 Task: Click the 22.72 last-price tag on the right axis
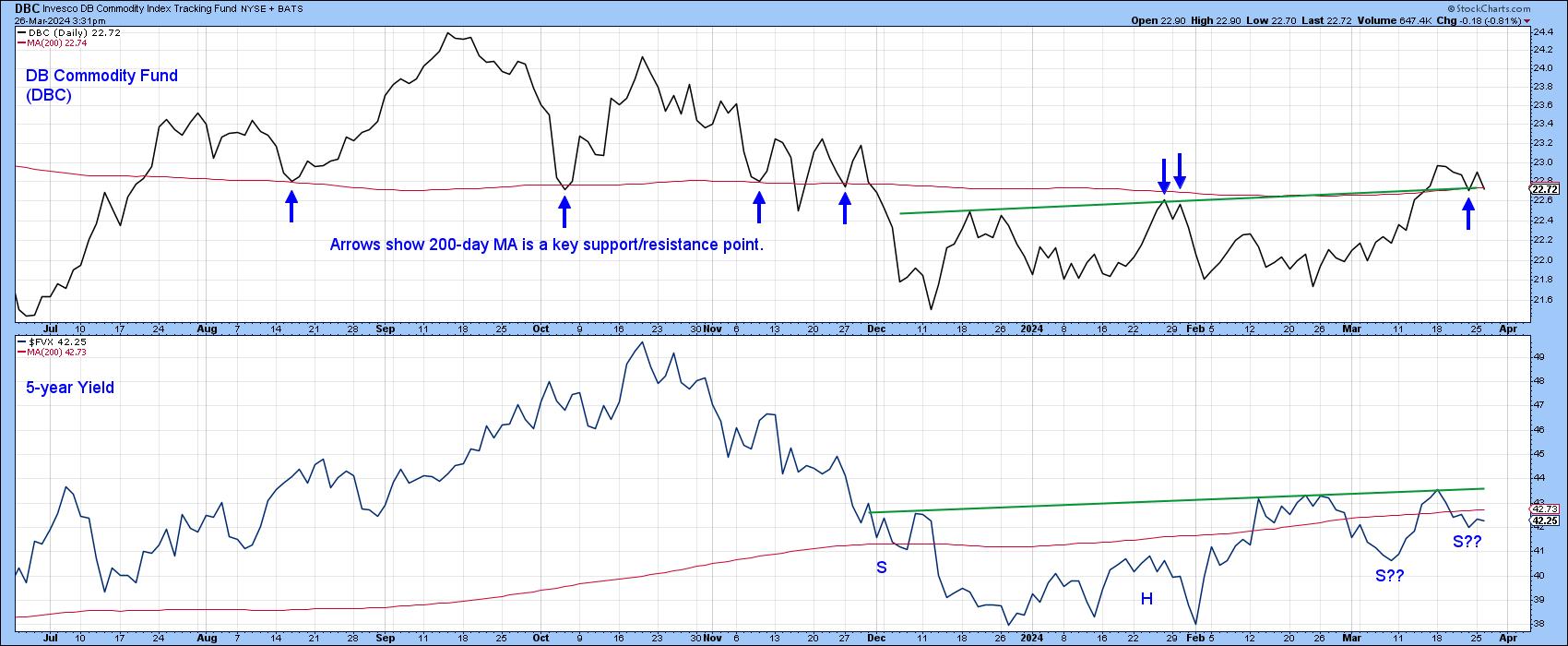click(1543, 188)
